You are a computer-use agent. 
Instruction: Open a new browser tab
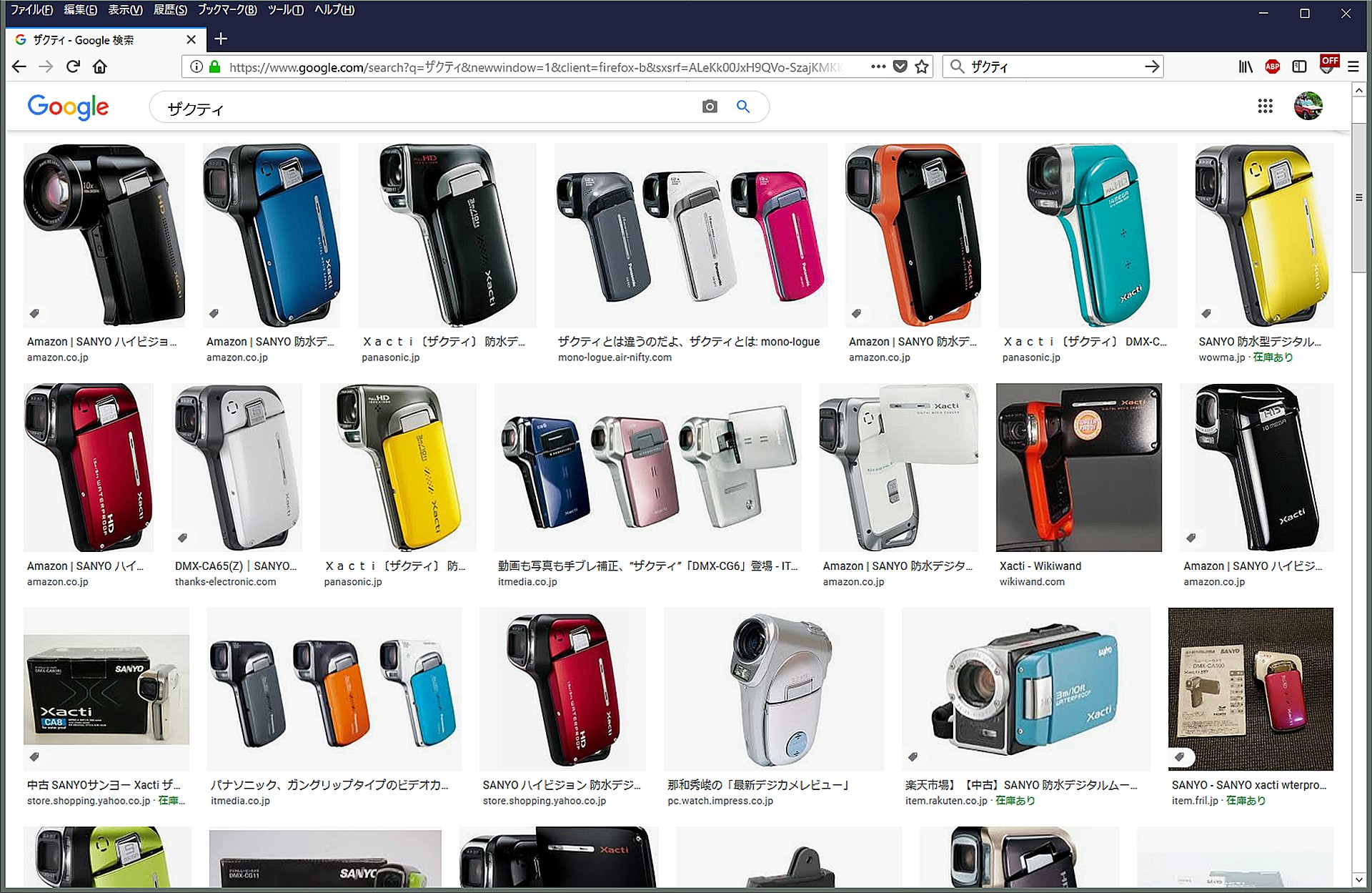click(x=221, y=39)
